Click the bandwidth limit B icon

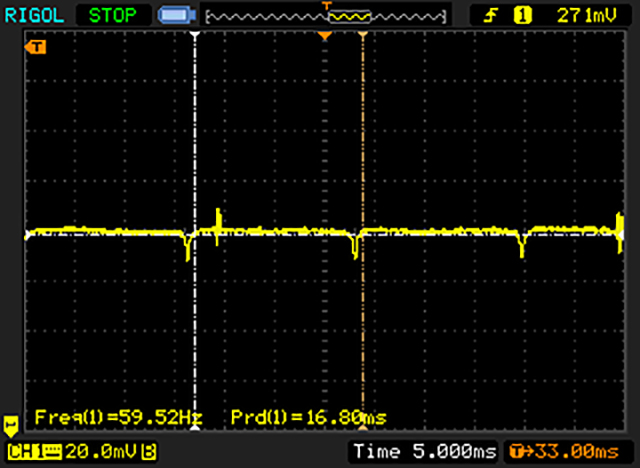click(149, 452)
